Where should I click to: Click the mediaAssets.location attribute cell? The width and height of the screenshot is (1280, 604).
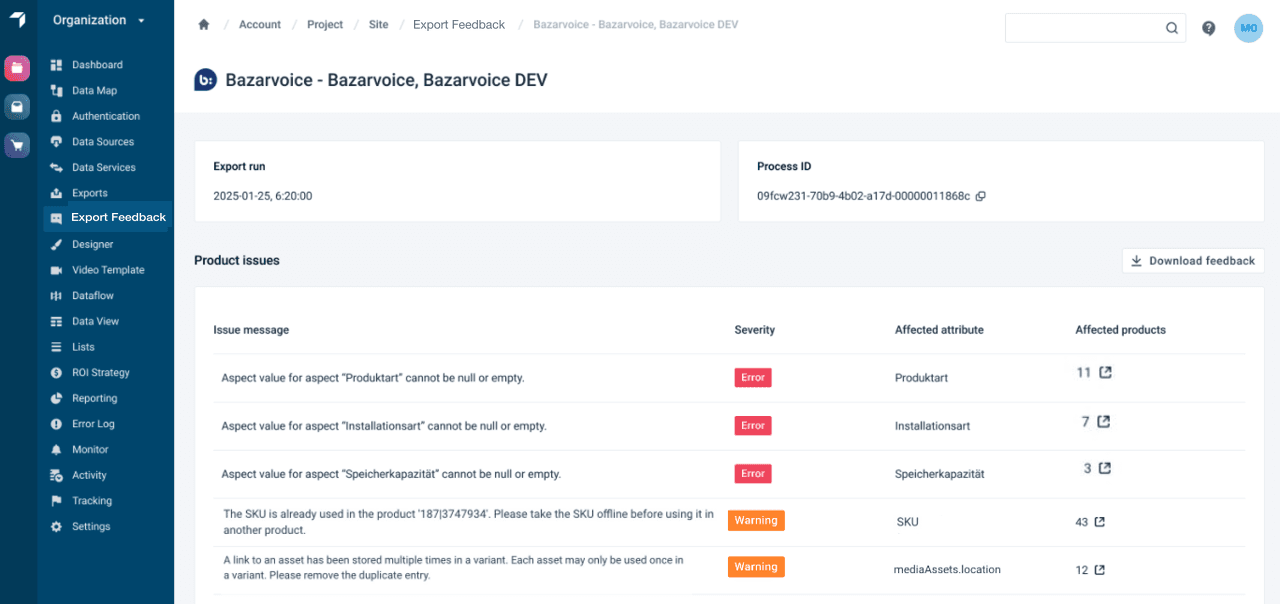tap(947, 570)
